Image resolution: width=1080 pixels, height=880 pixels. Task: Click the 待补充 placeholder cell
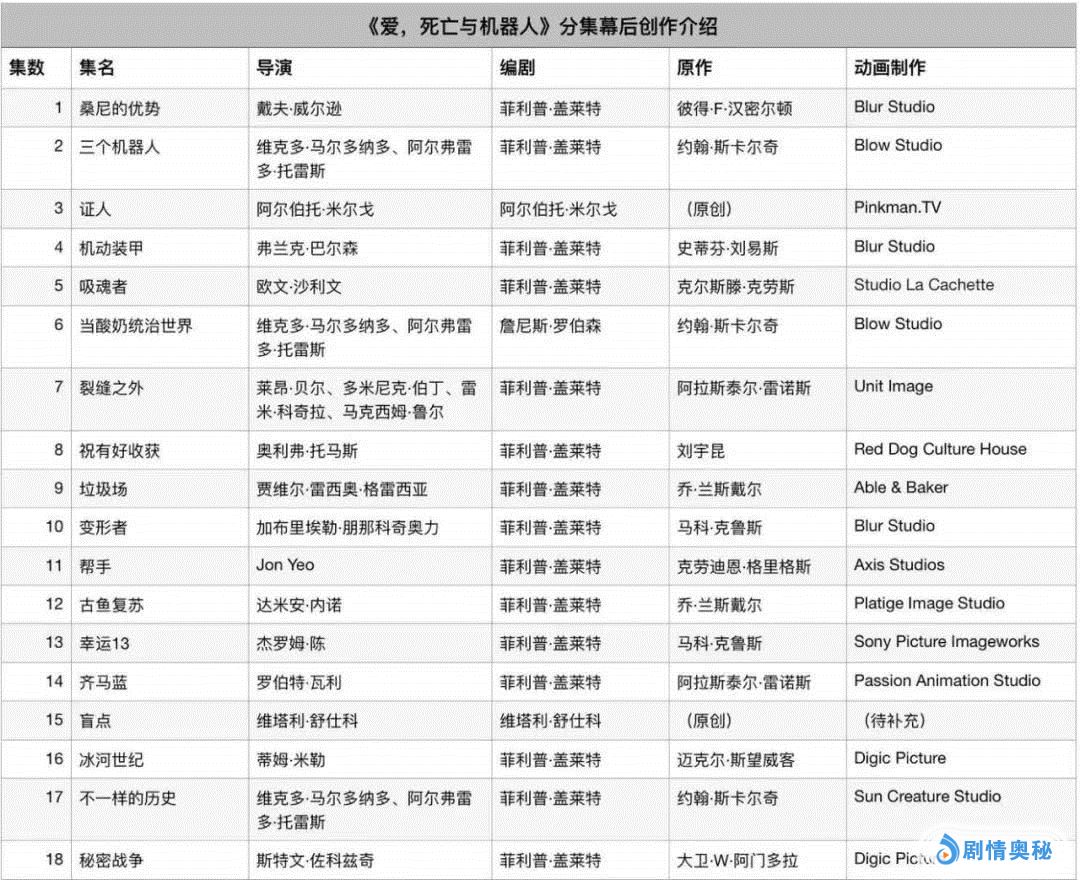tap(894, 720)
